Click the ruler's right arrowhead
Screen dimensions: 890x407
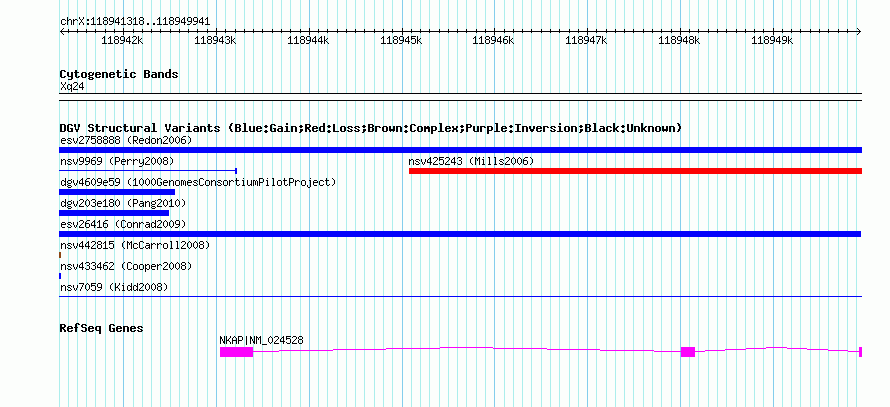pos(859,31)
